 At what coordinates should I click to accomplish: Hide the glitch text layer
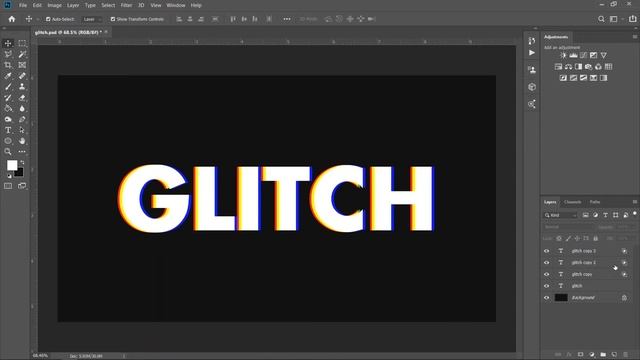(547, 286)
